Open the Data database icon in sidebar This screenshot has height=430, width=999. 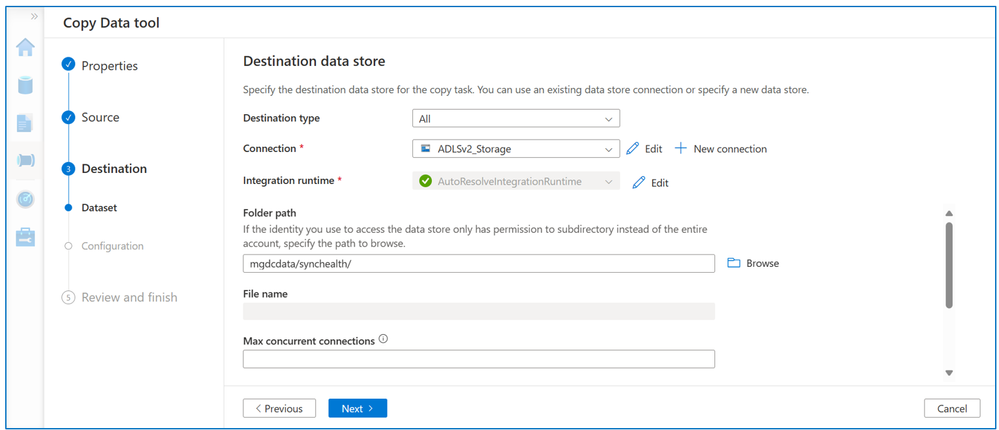click(x=25, y=85)
